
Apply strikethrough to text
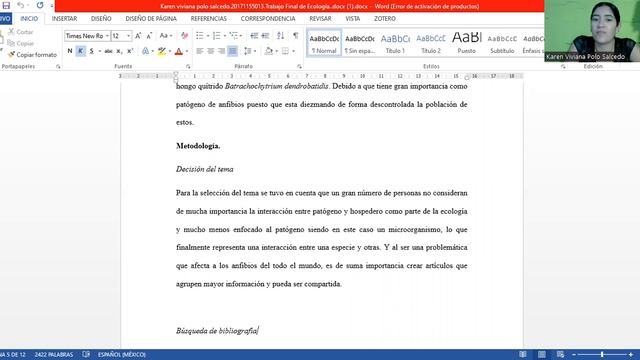click(x=108, y=51)
